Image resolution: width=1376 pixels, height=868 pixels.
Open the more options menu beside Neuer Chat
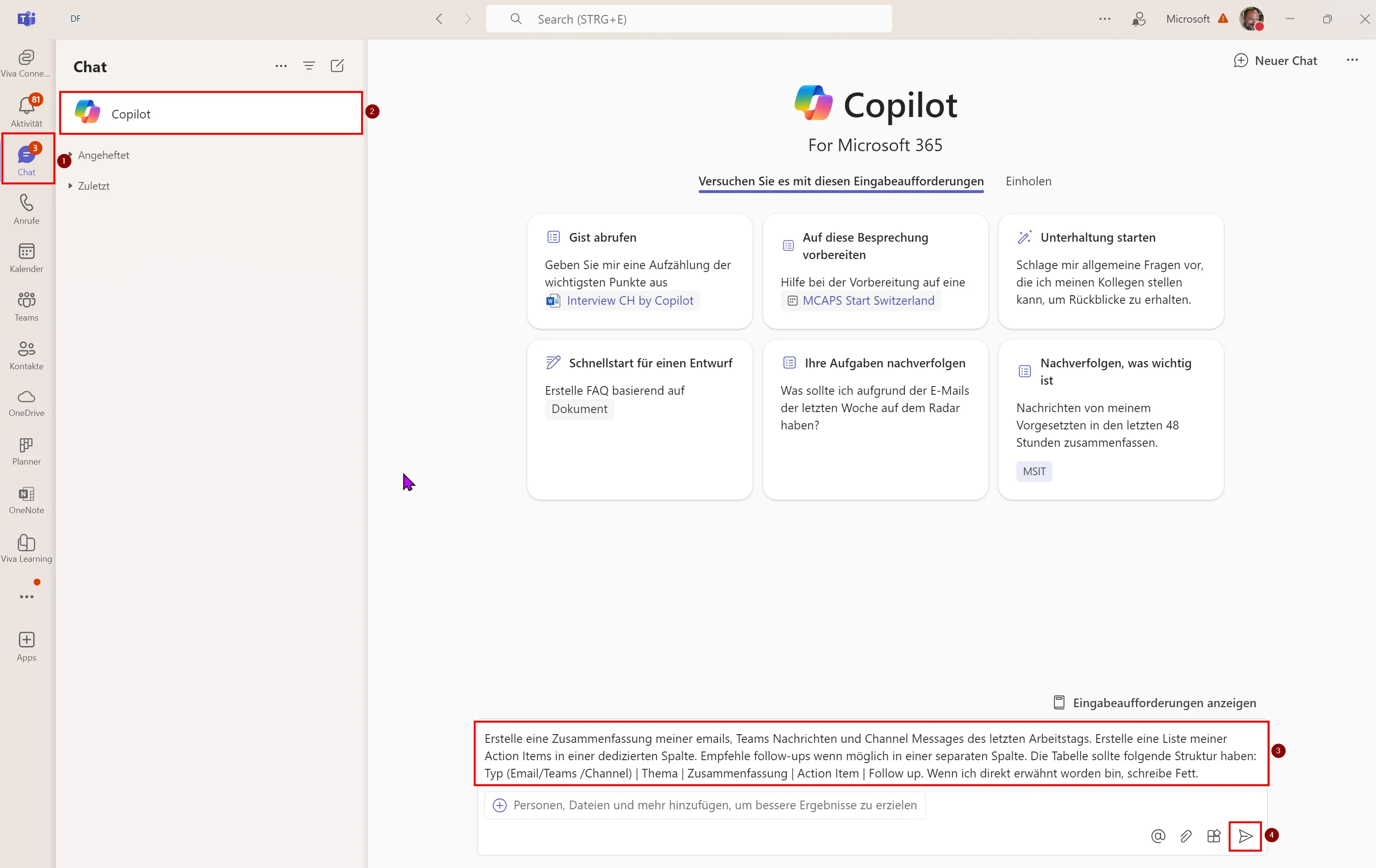pyautogui.click(x=1352, y=60)
